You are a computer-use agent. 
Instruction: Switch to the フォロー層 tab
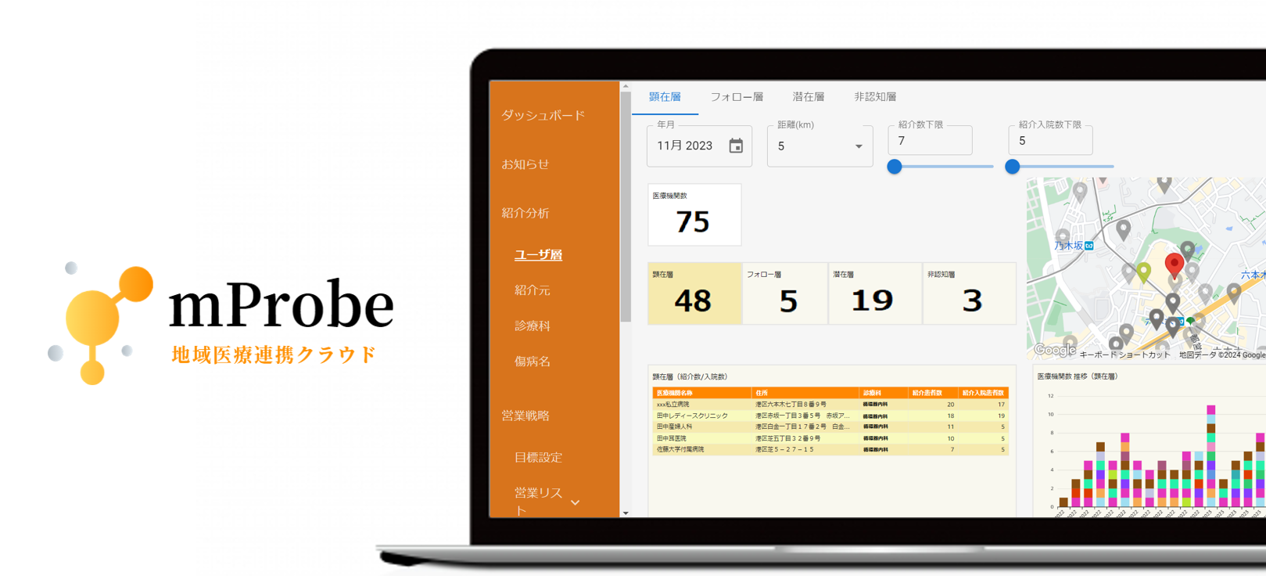[x=737, y=97]
